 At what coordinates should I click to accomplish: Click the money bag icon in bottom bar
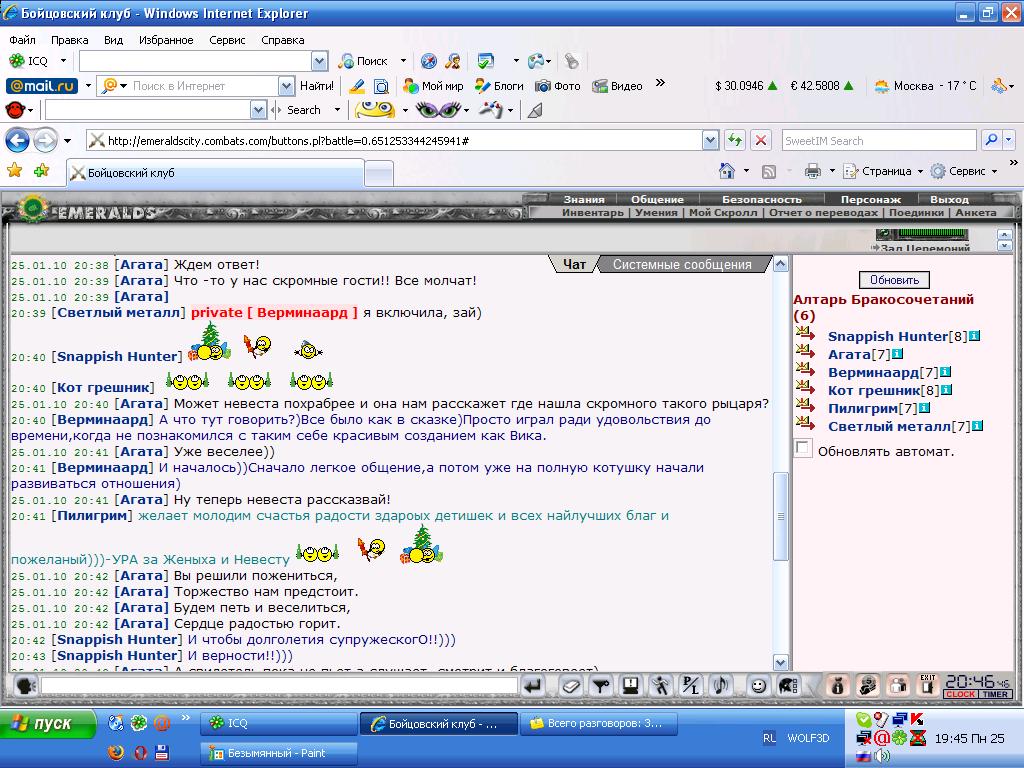(838, 686)
